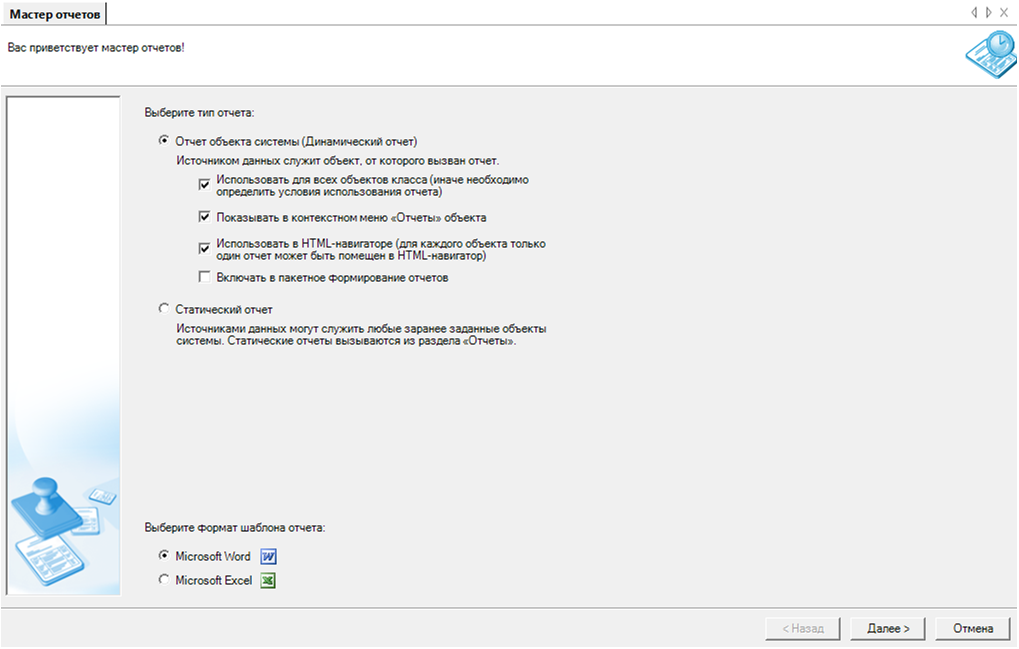Viewport: 1019px width, 649px height.
Task: Switch to the «Мастер отчетов» tab
Action: [54, 13]
